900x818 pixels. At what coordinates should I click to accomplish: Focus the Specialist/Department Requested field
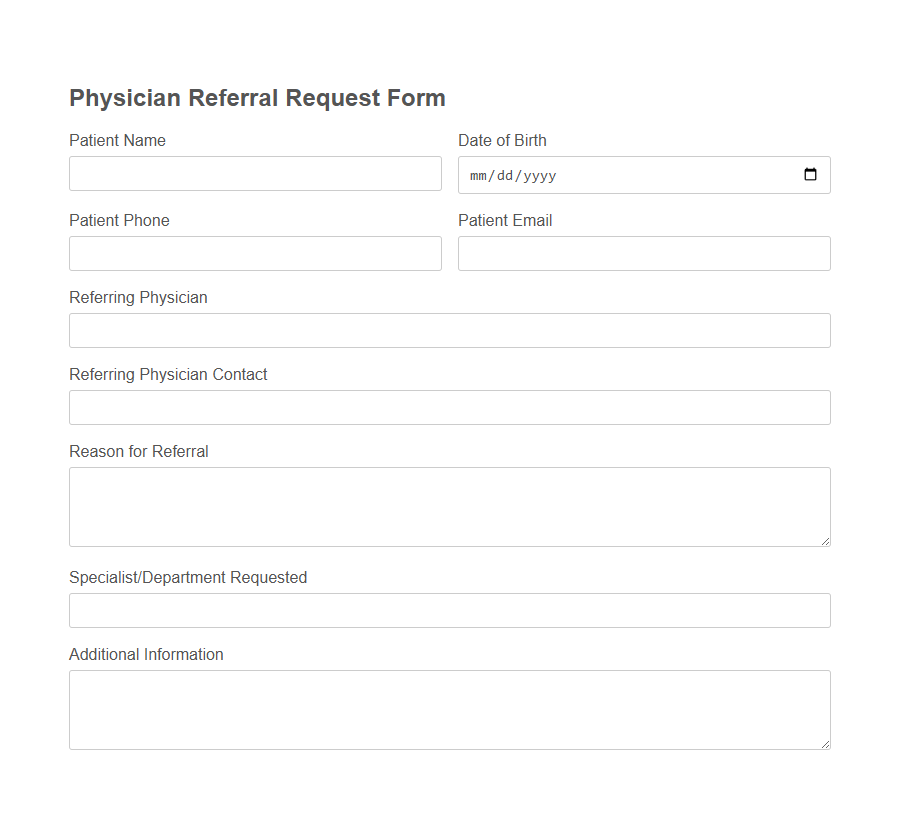tap(449, 610)
